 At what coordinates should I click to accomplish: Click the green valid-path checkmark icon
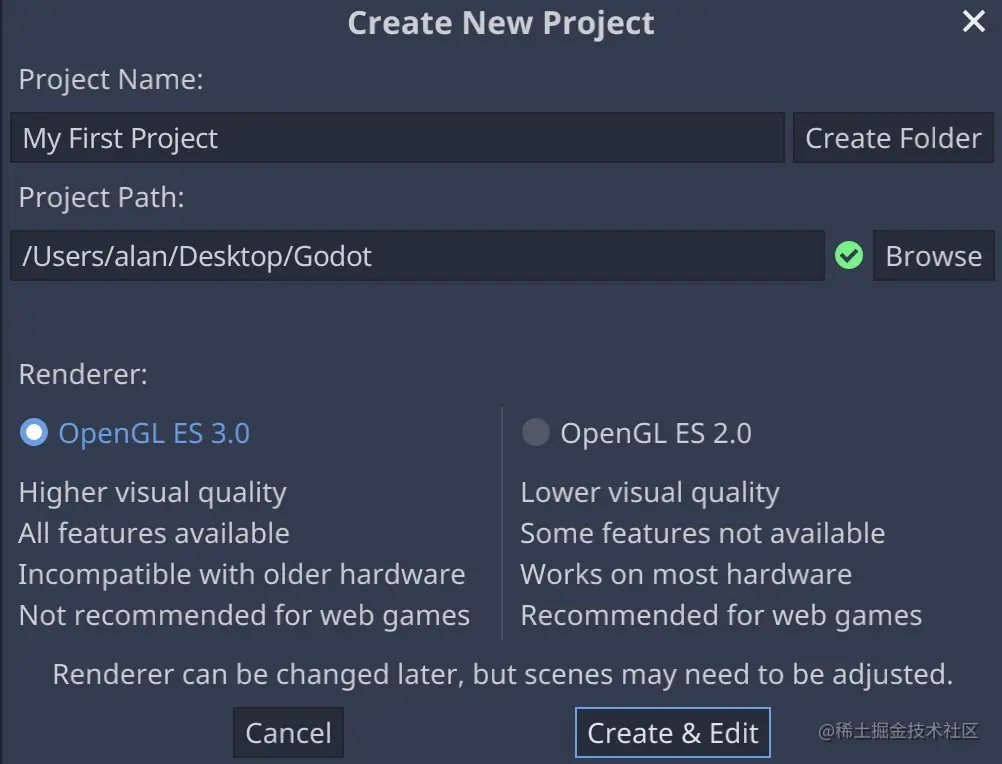(x=849, y=256)
